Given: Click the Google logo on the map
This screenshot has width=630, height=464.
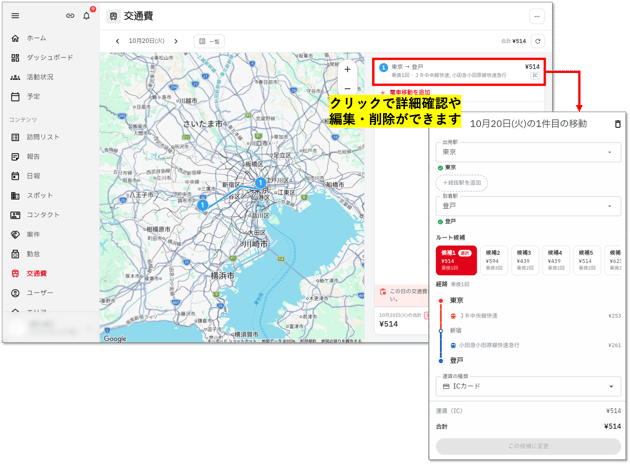Looking at the screenshot, I should click(x=115, y=339).
